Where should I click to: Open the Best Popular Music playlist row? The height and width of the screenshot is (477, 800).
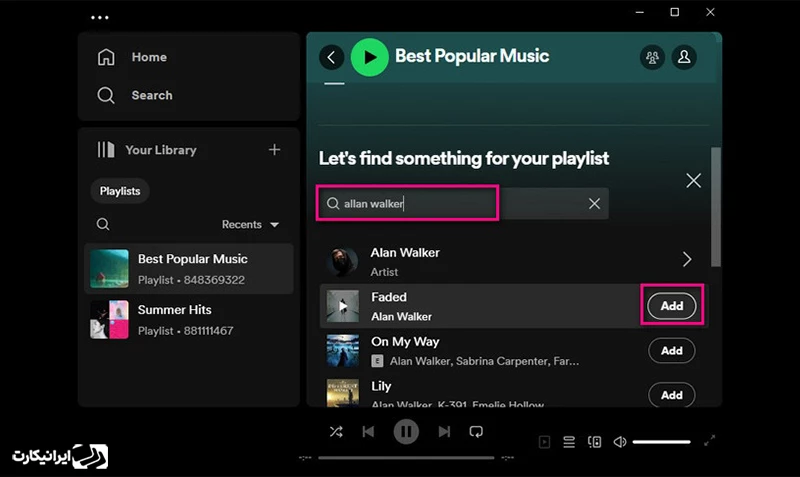click(x=189, y=269)
